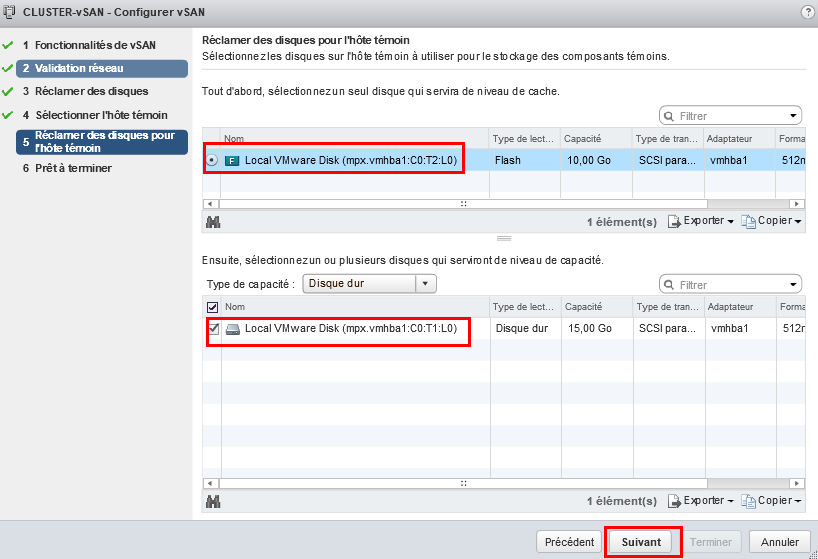
Task: Click the Annuler button
Action: click(x=779, y=542)
